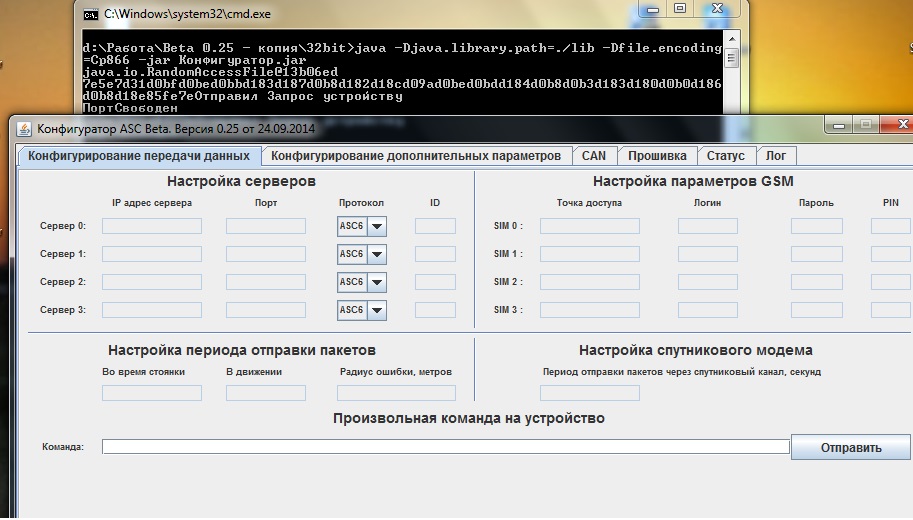This screenshot has width=913, height=520.
Task: Switch to the CAN tab
Action: coord(594,156)
